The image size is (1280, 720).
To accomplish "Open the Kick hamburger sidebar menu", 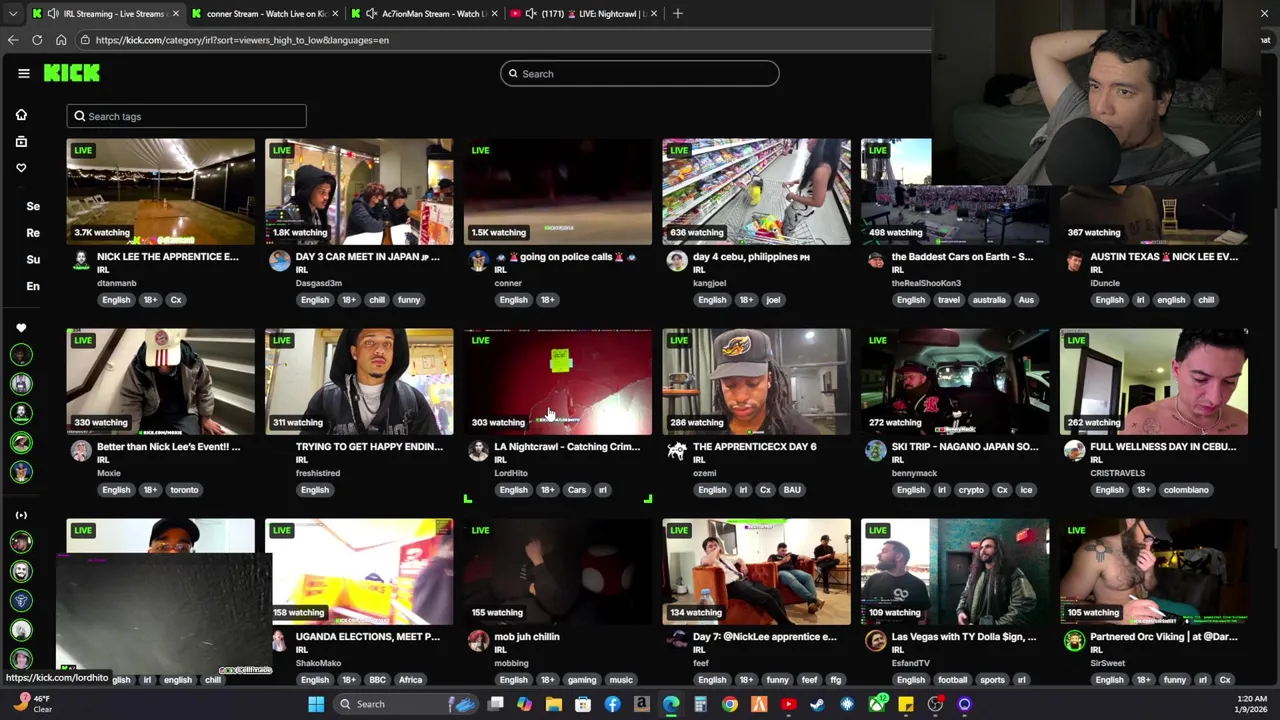I will 23,73.
